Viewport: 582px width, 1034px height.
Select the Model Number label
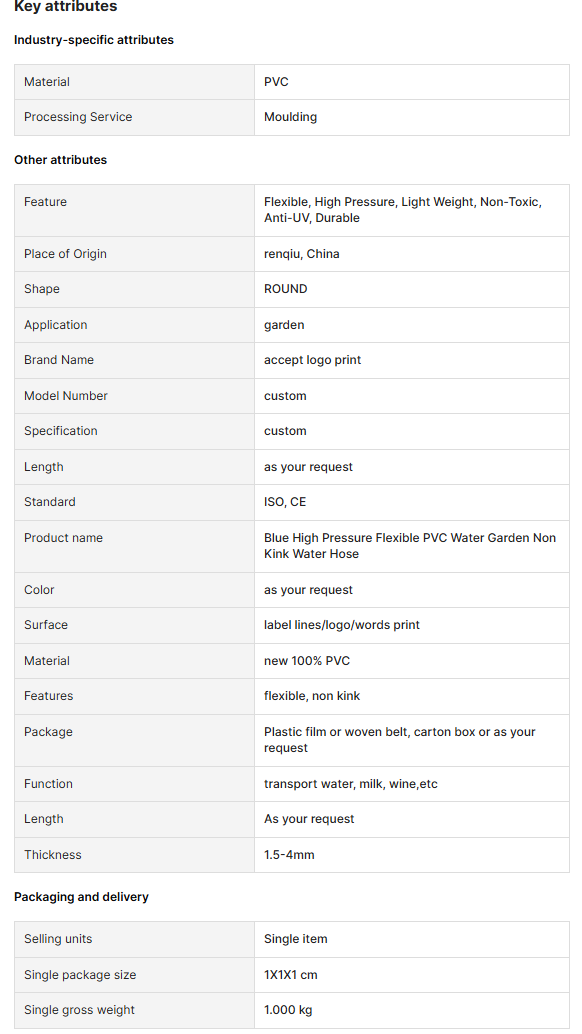66,396
